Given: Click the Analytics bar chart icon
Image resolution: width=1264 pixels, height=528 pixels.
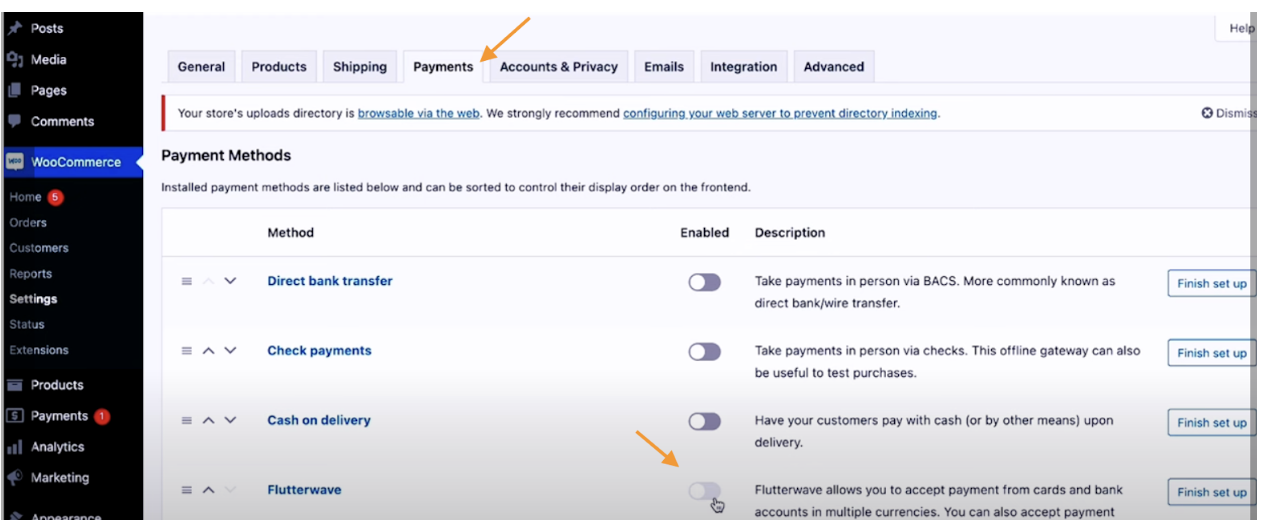Looking at the screenshot, I should tap(15, 447).
